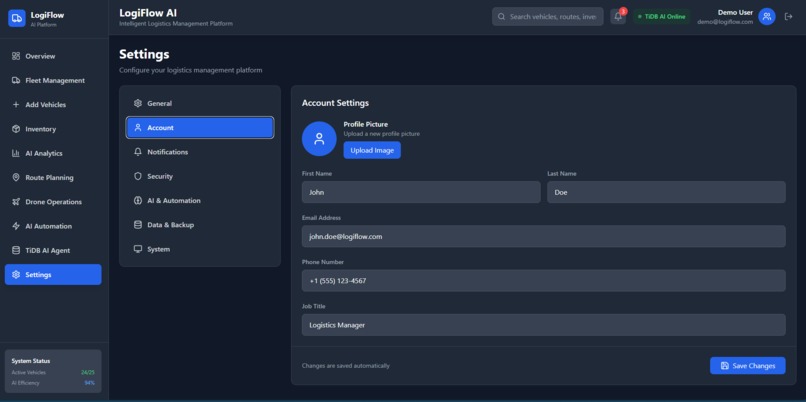Click the Notifications bell icon in settings list
Image resolution: width=806 pixels, height=402 pixels.
tap(138, 152)
